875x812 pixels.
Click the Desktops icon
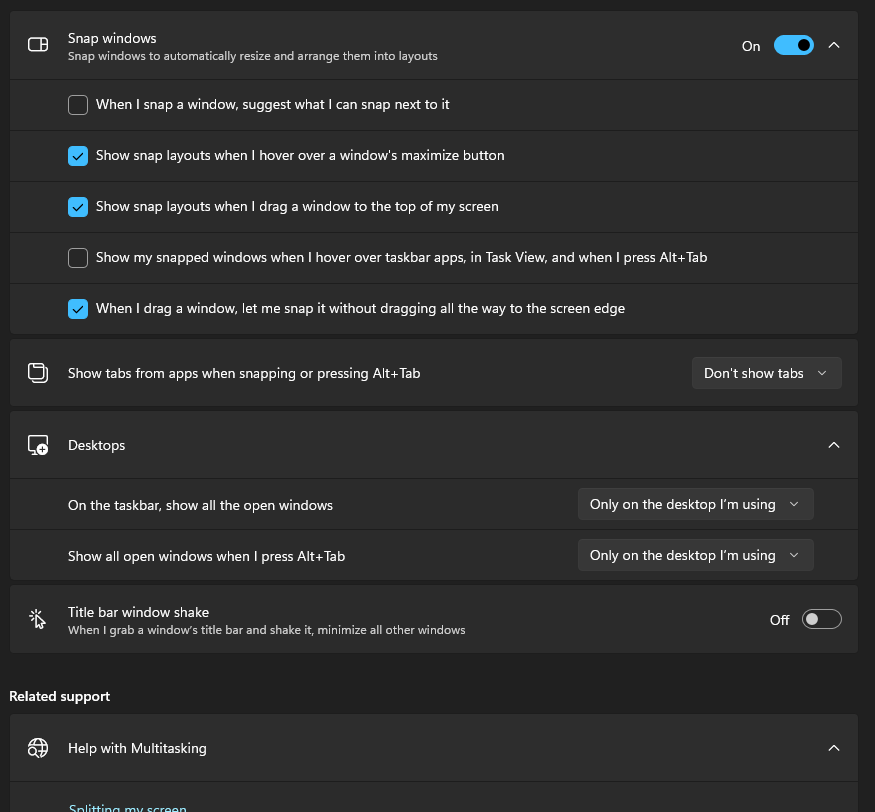coord(38,445)
